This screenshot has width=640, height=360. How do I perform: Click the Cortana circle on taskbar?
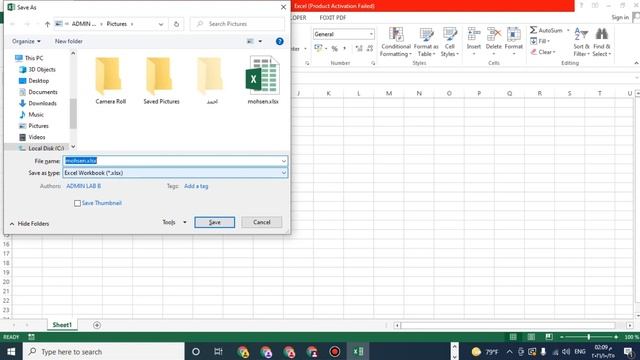click(x=196, y=351)
